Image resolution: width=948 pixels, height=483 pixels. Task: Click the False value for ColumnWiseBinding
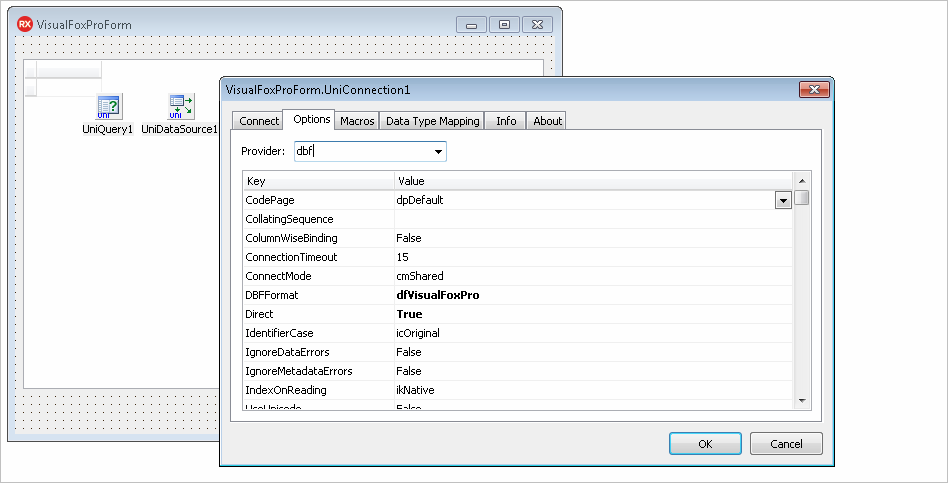pyautogui.click(x=593, y=238)
